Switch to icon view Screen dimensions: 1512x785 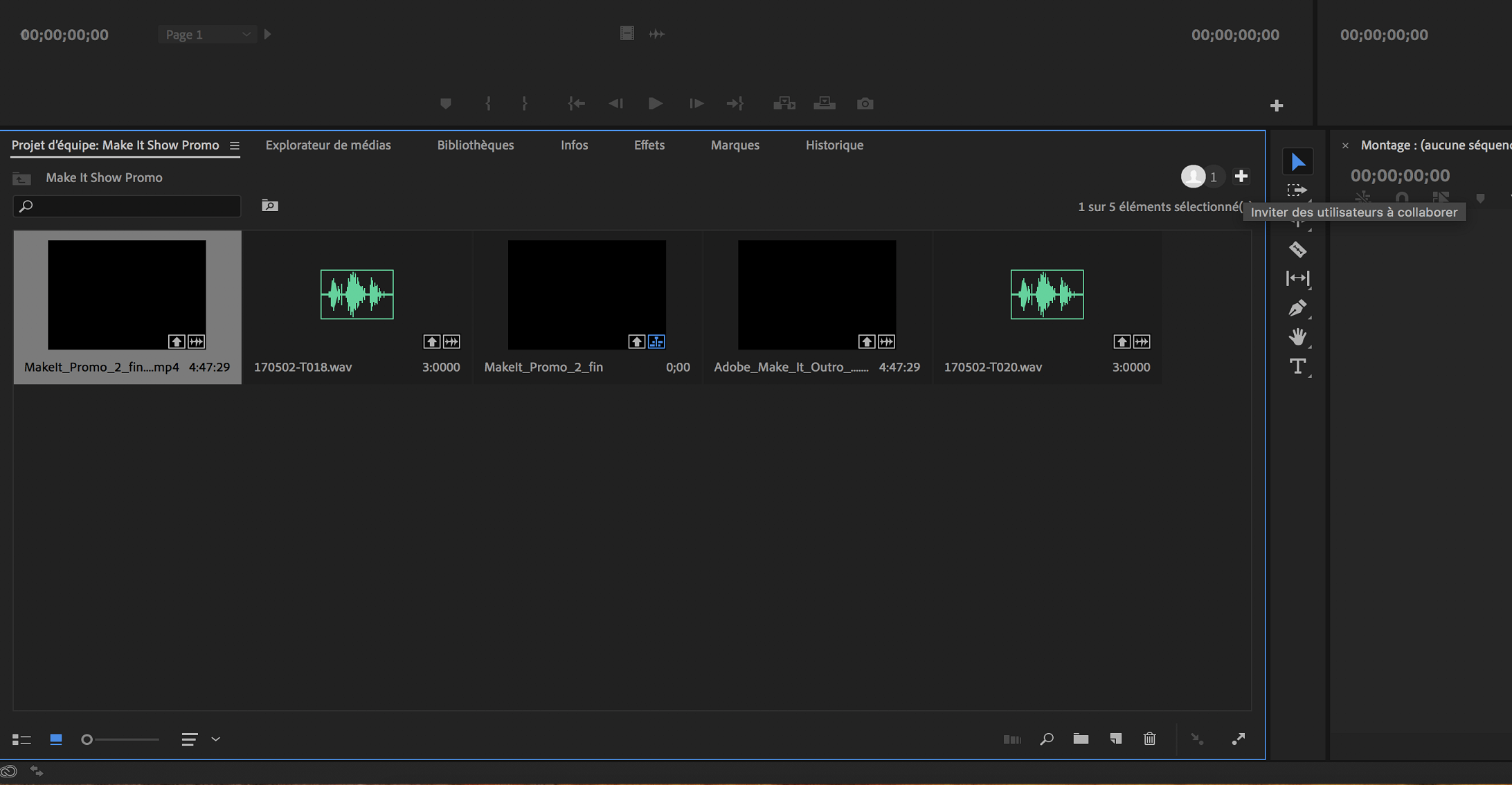point(56,739)
